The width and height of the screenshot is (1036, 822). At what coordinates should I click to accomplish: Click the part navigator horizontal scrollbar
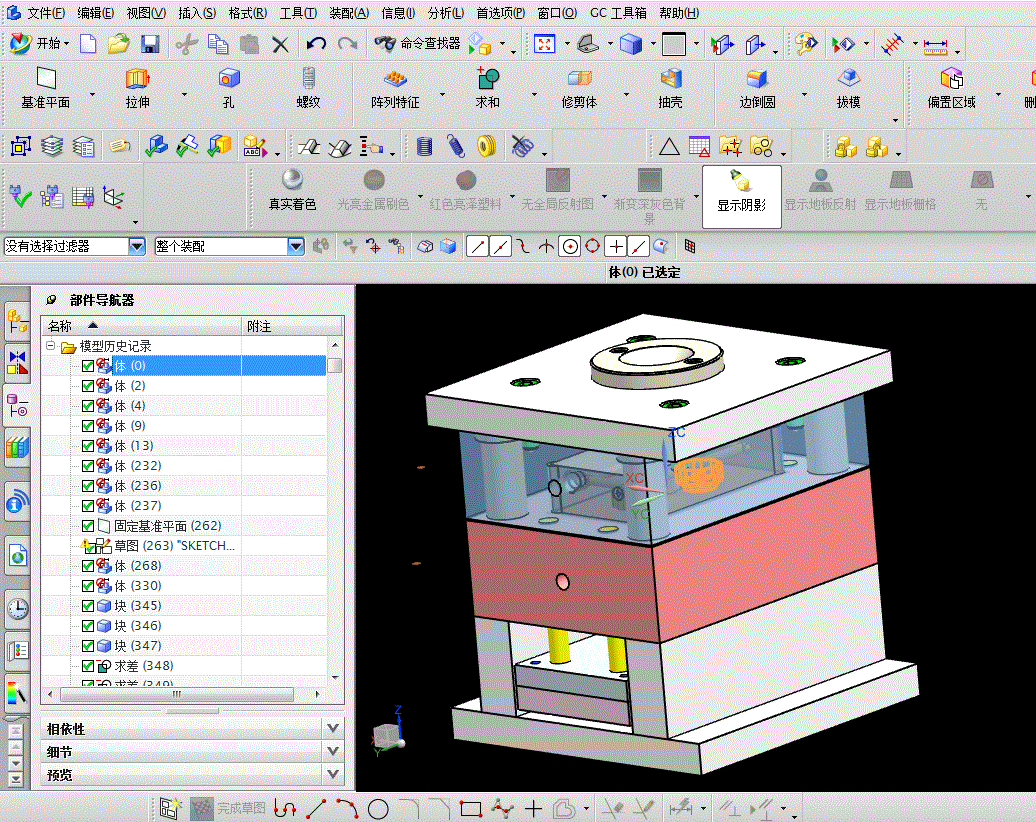pyautogui.click(x=176, y=694)
